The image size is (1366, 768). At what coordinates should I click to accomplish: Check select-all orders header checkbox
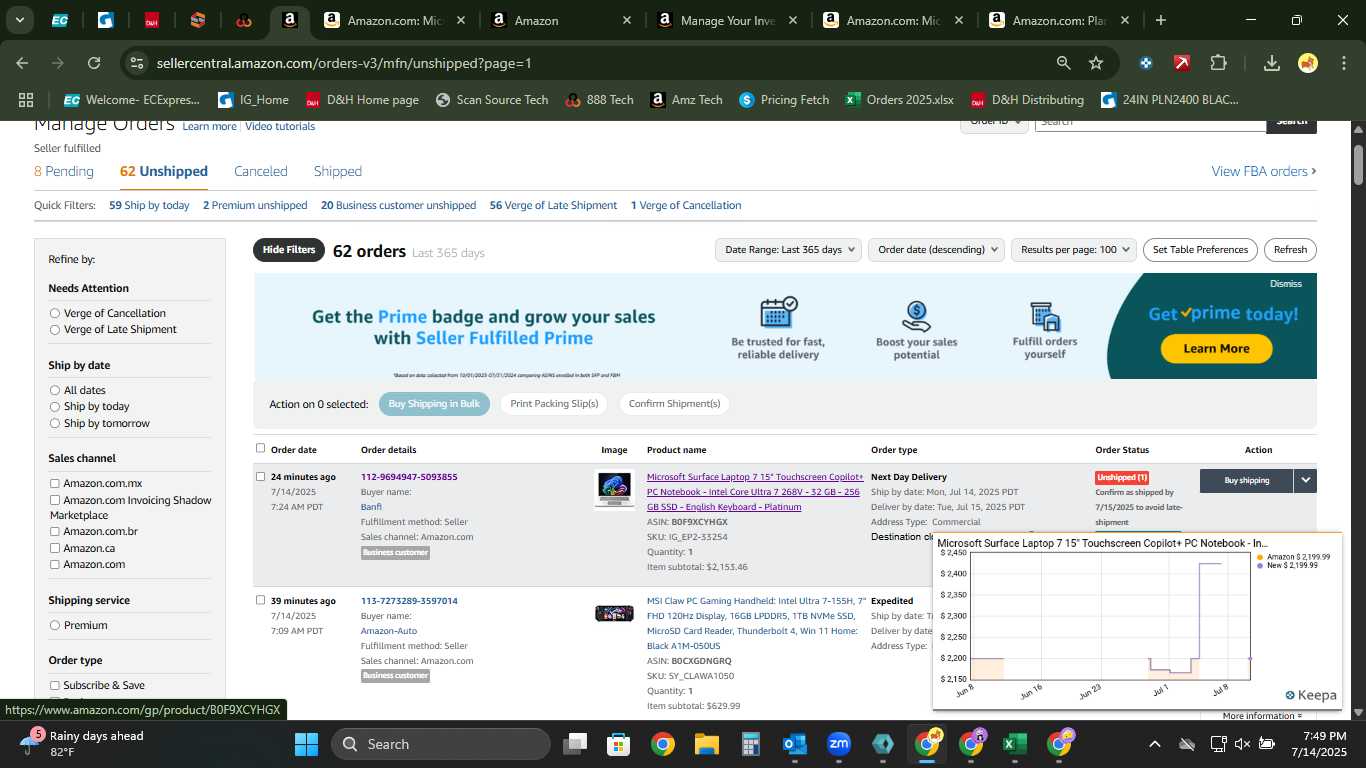point(261,448)
